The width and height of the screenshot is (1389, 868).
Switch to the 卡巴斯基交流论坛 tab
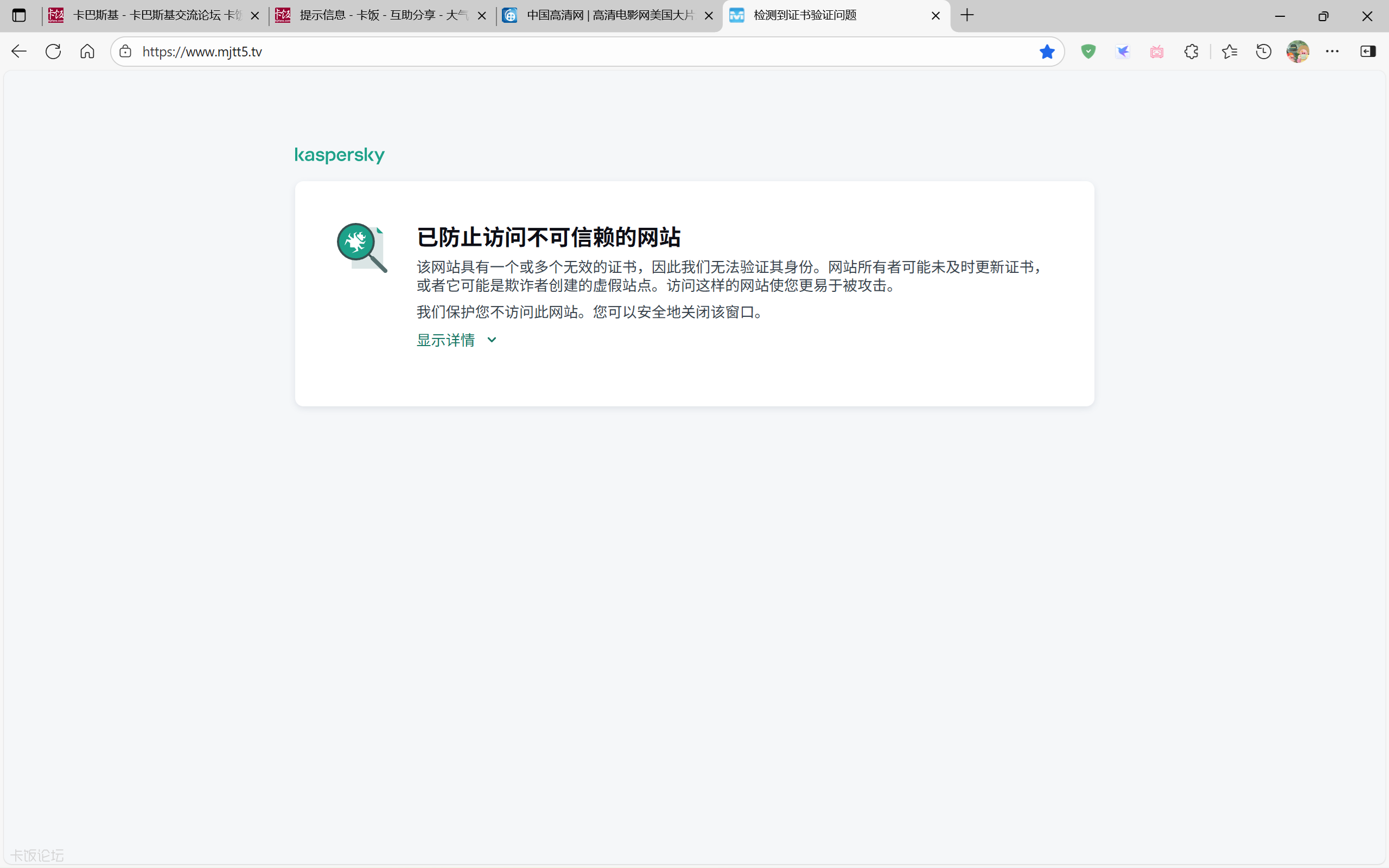coord(149,16)
